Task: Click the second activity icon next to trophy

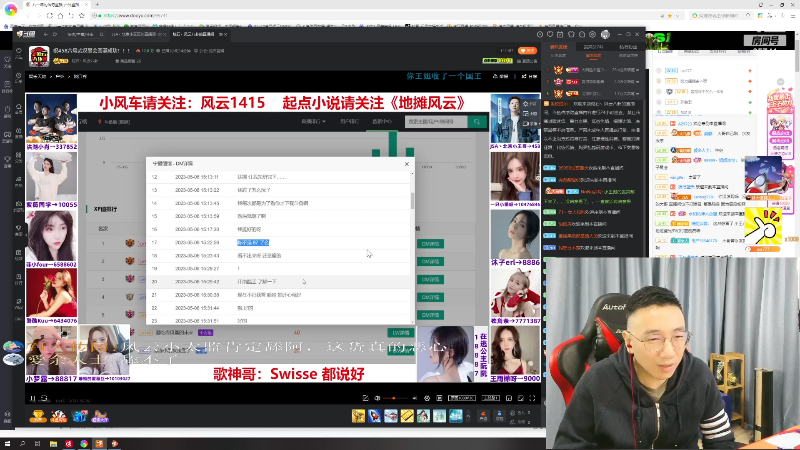Action: [59, 416]
